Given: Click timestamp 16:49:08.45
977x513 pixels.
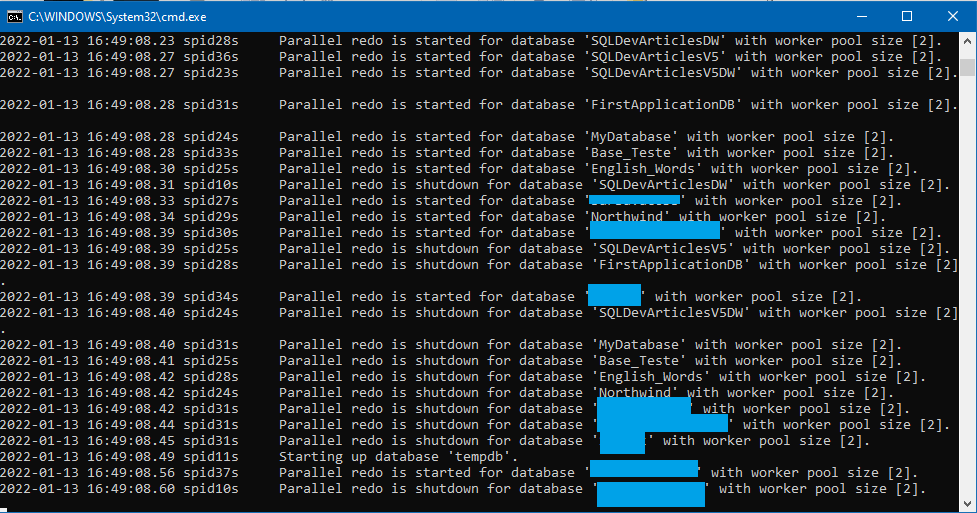Looking at the screenshot, I should (131, 441).
